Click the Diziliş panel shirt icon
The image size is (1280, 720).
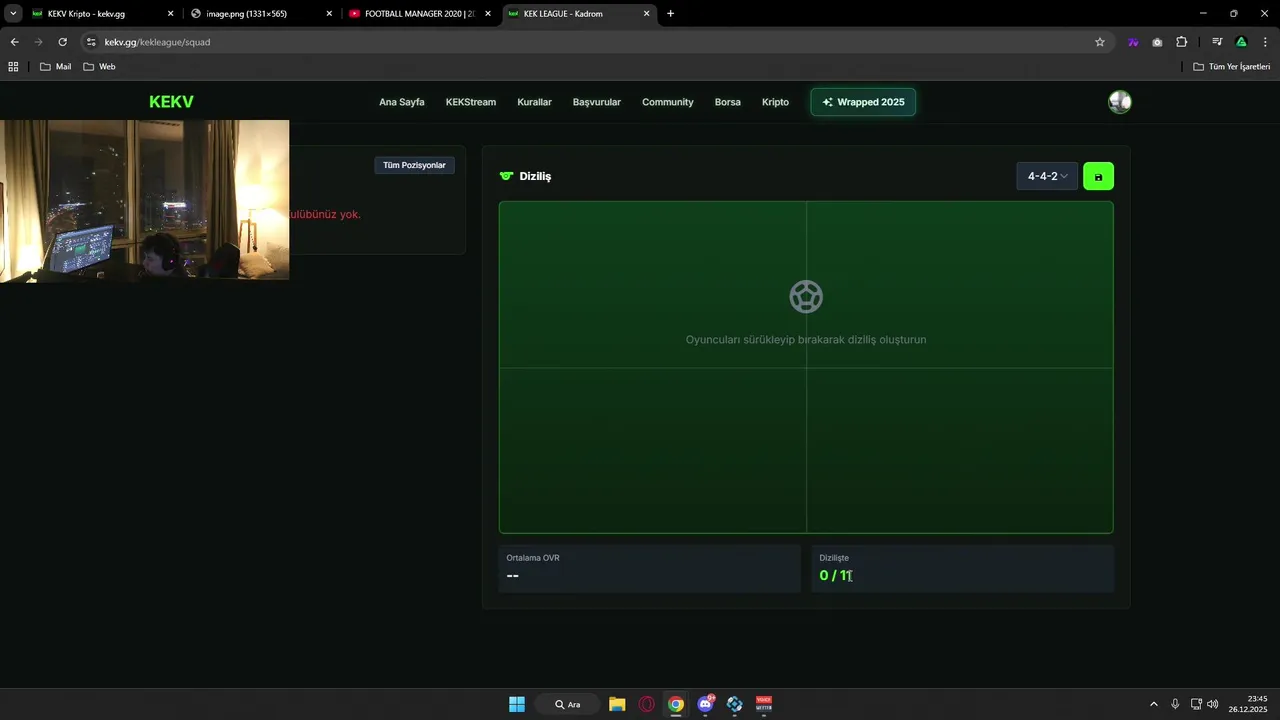click(506, 176)
